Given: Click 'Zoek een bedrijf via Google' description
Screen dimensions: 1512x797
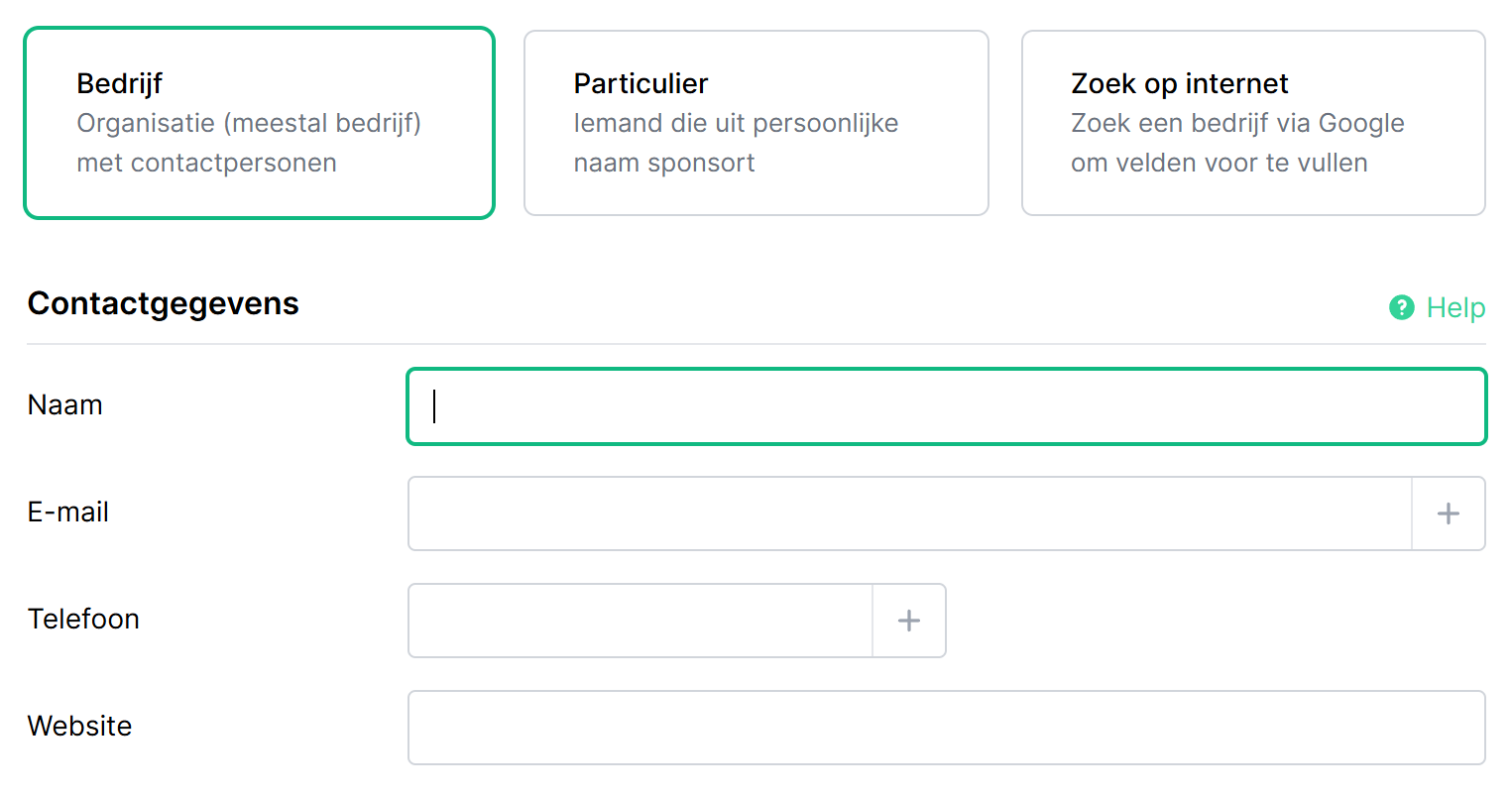Looking at the screenshot, I should pyautogui.click(x=1237, y=124).
